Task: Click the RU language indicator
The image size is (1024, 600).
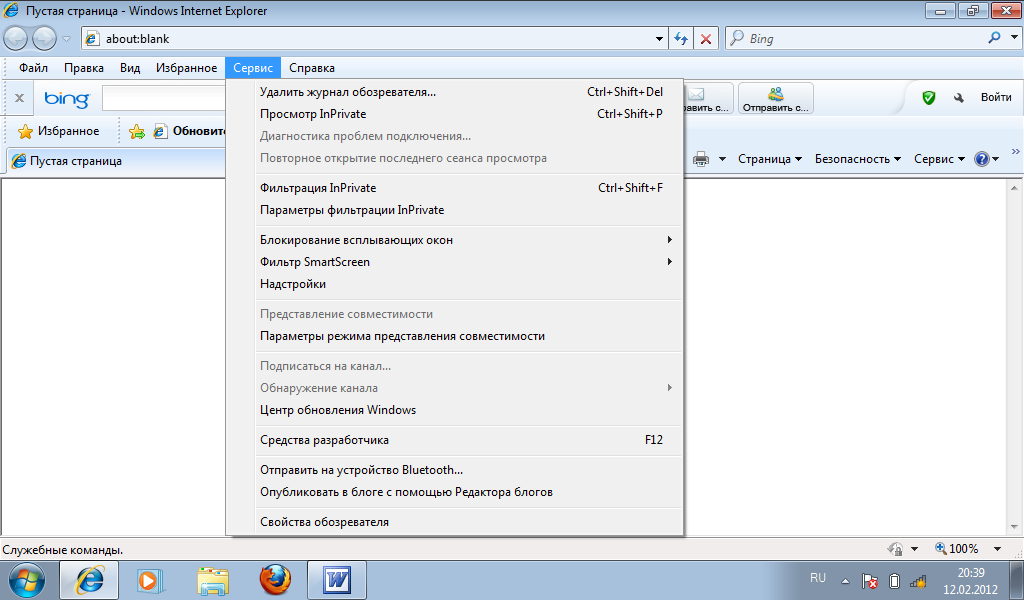Action: coord(818,578)
